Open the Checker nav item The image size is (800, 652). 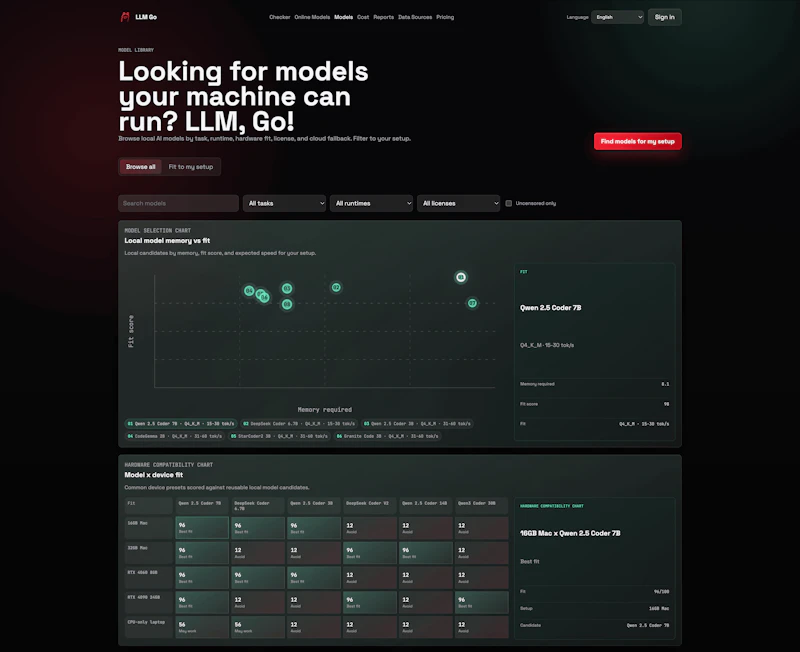tap(280, 17)
